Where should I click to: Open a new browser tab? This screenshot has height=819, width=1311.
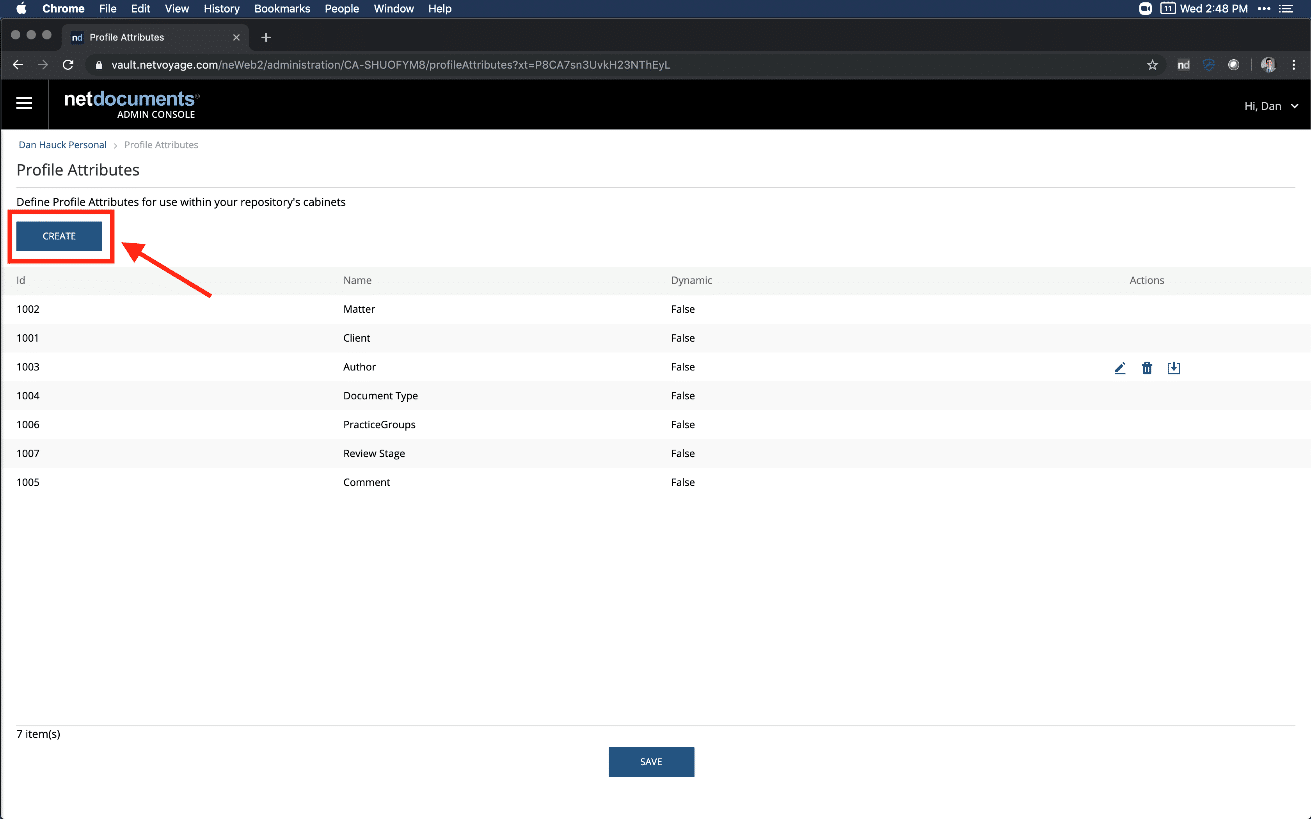point(266,38)
